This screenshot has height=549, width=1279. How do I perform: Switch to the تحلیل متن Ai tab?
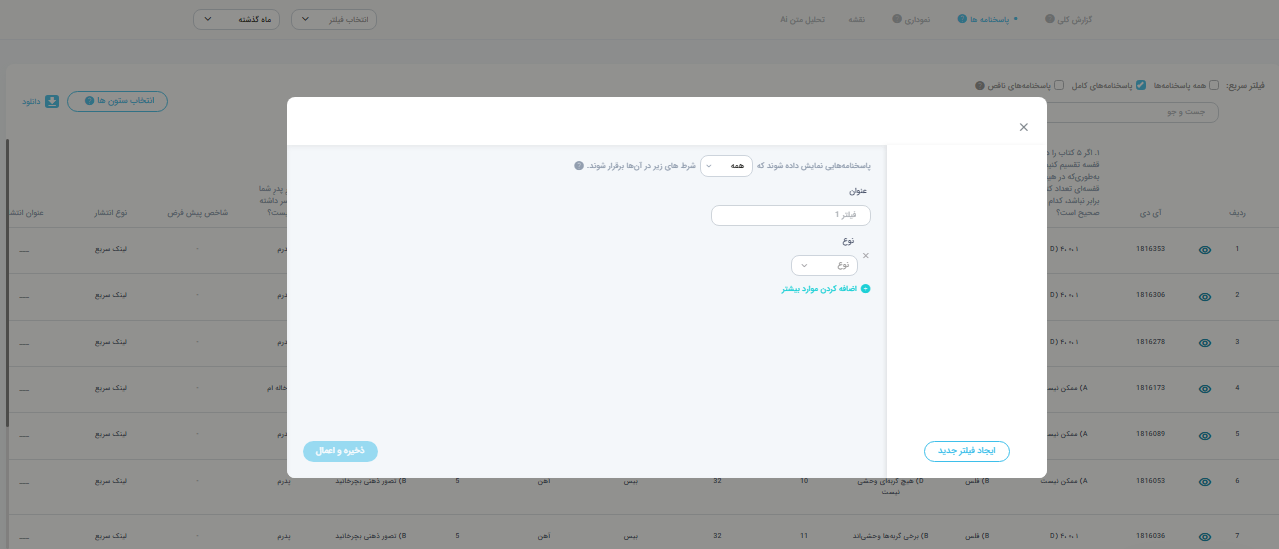[x=802, y=19]
